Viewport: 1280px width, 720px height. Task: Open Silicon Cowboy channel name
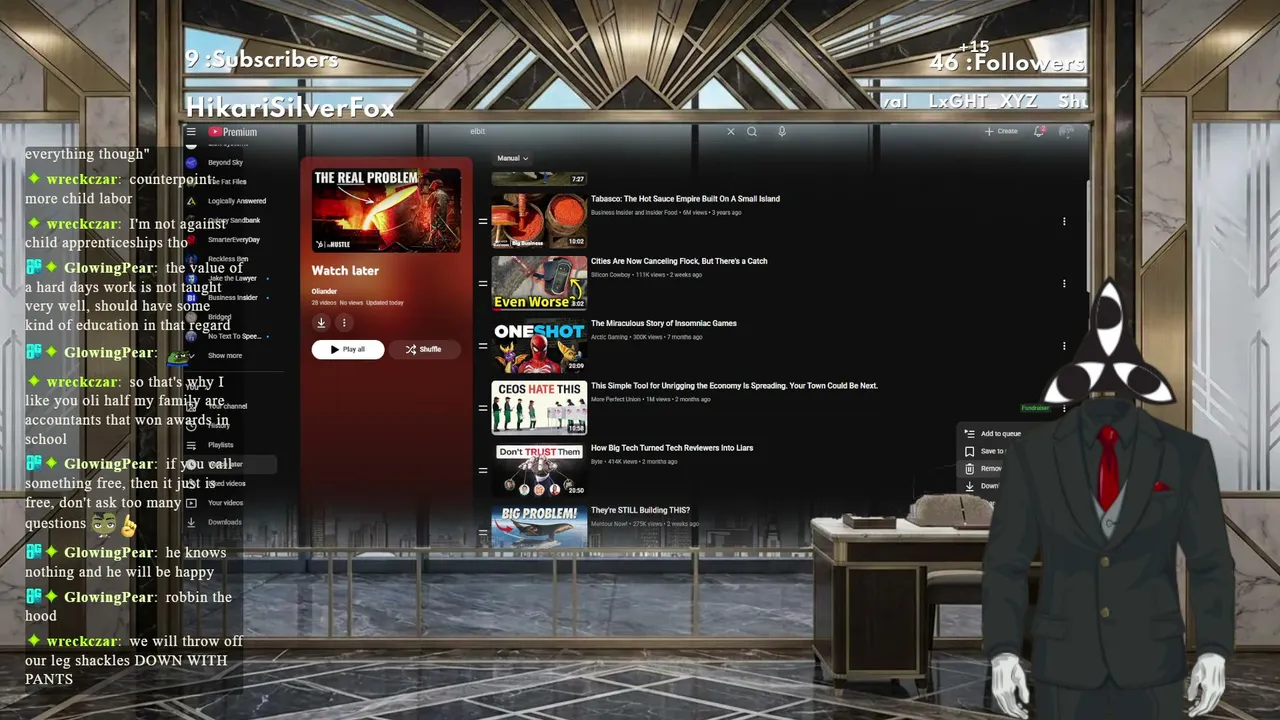pos(611,275)
